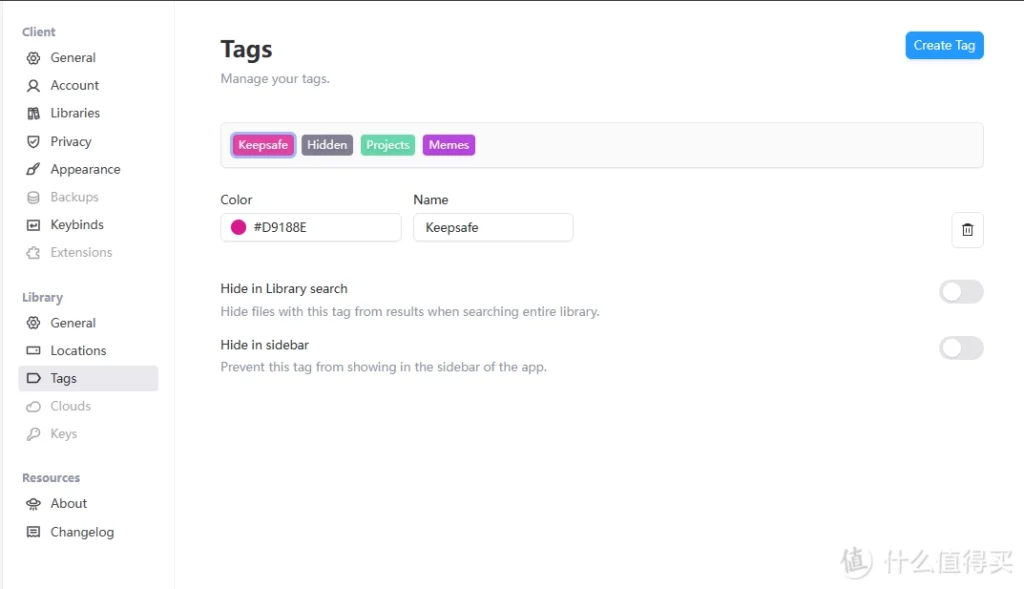The width and height of the screenshot is (1024, 589).
Task: Click the Libraries books icon
Action: [33, 114]
